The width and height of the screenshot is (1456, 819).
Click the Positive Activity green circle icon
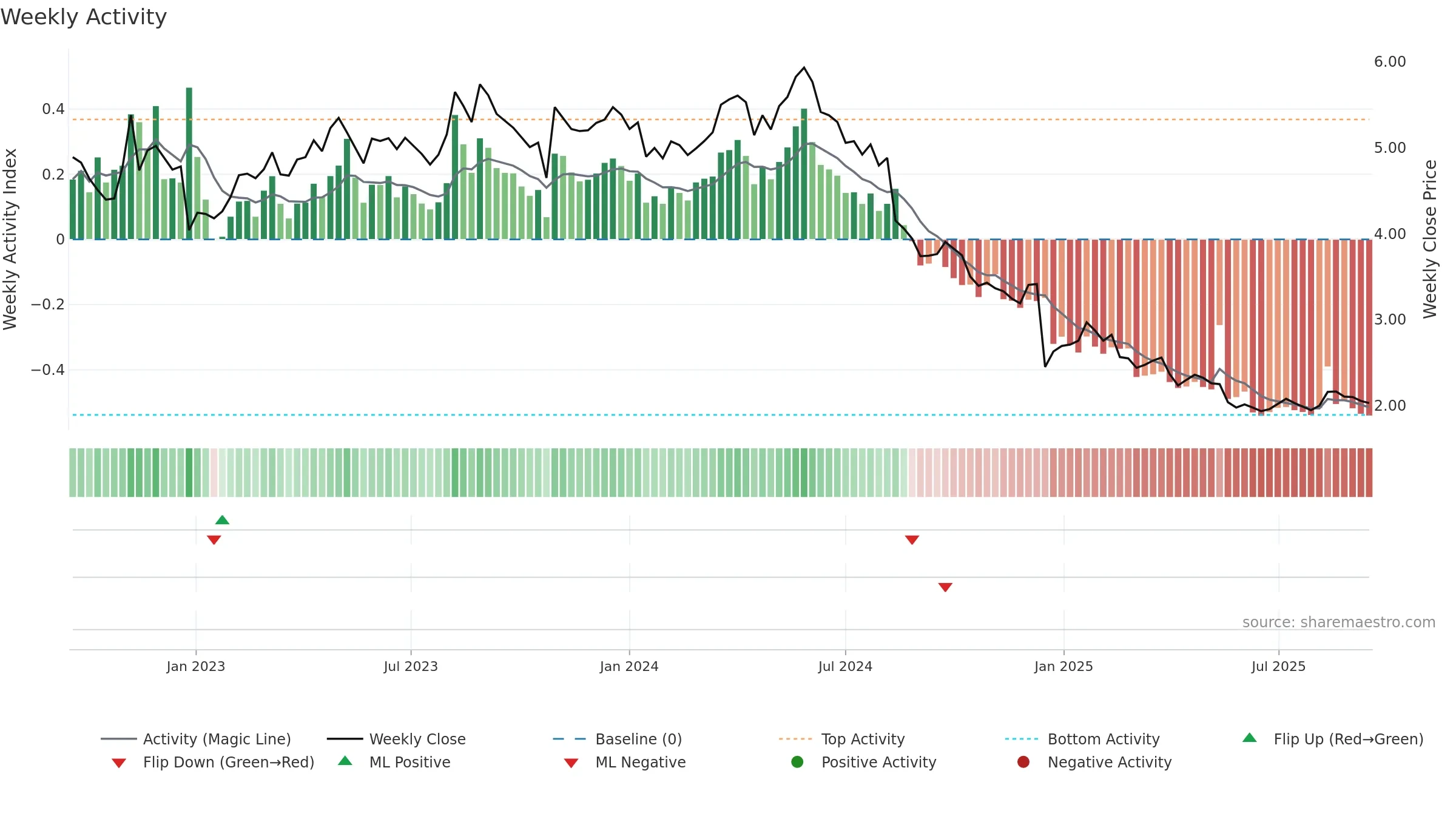pyautogui.click(x=797, y=762)
